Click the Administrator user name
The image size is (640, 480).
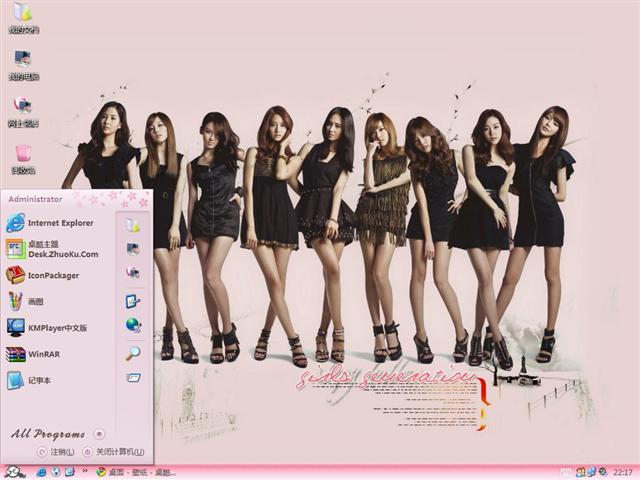coord(36,199)
